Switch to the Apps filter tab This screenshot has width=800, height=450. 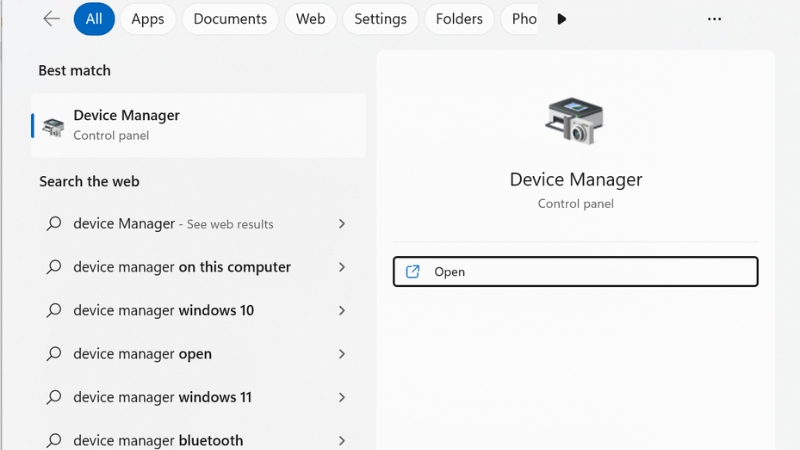pos(147,19)
